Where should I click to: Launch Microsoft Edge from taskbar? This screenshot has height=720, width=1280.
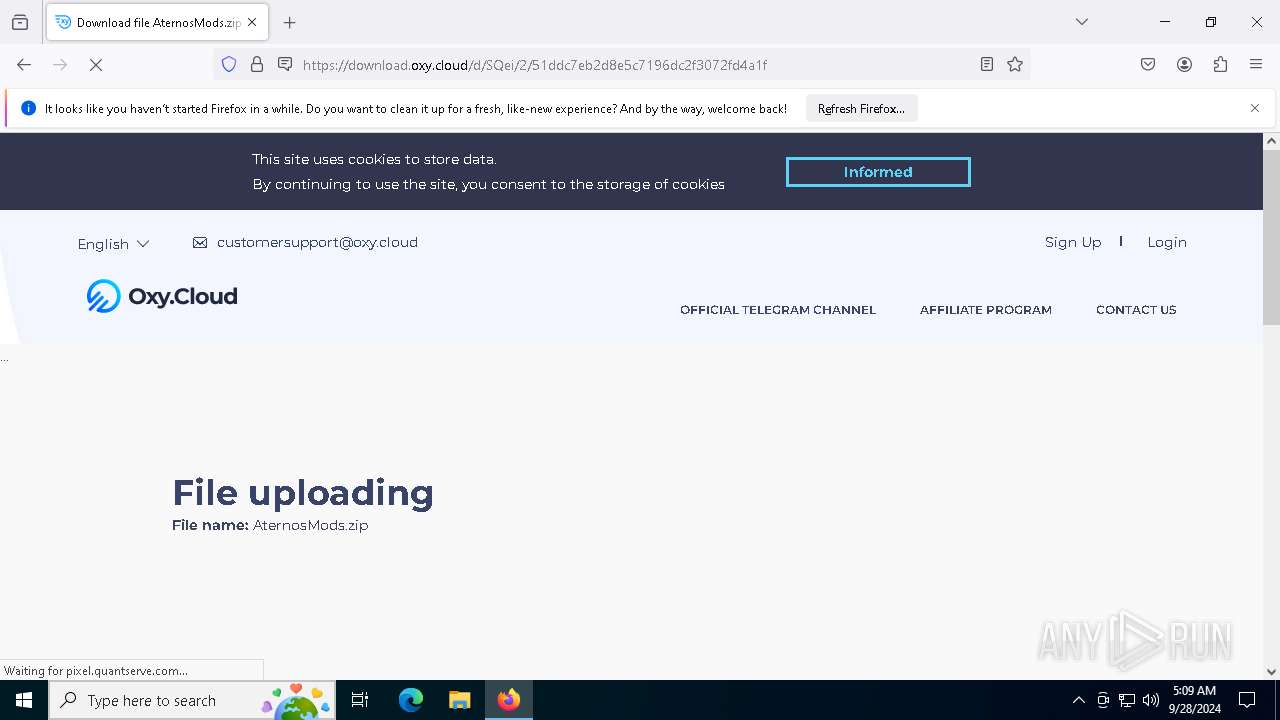click(411, 700)
